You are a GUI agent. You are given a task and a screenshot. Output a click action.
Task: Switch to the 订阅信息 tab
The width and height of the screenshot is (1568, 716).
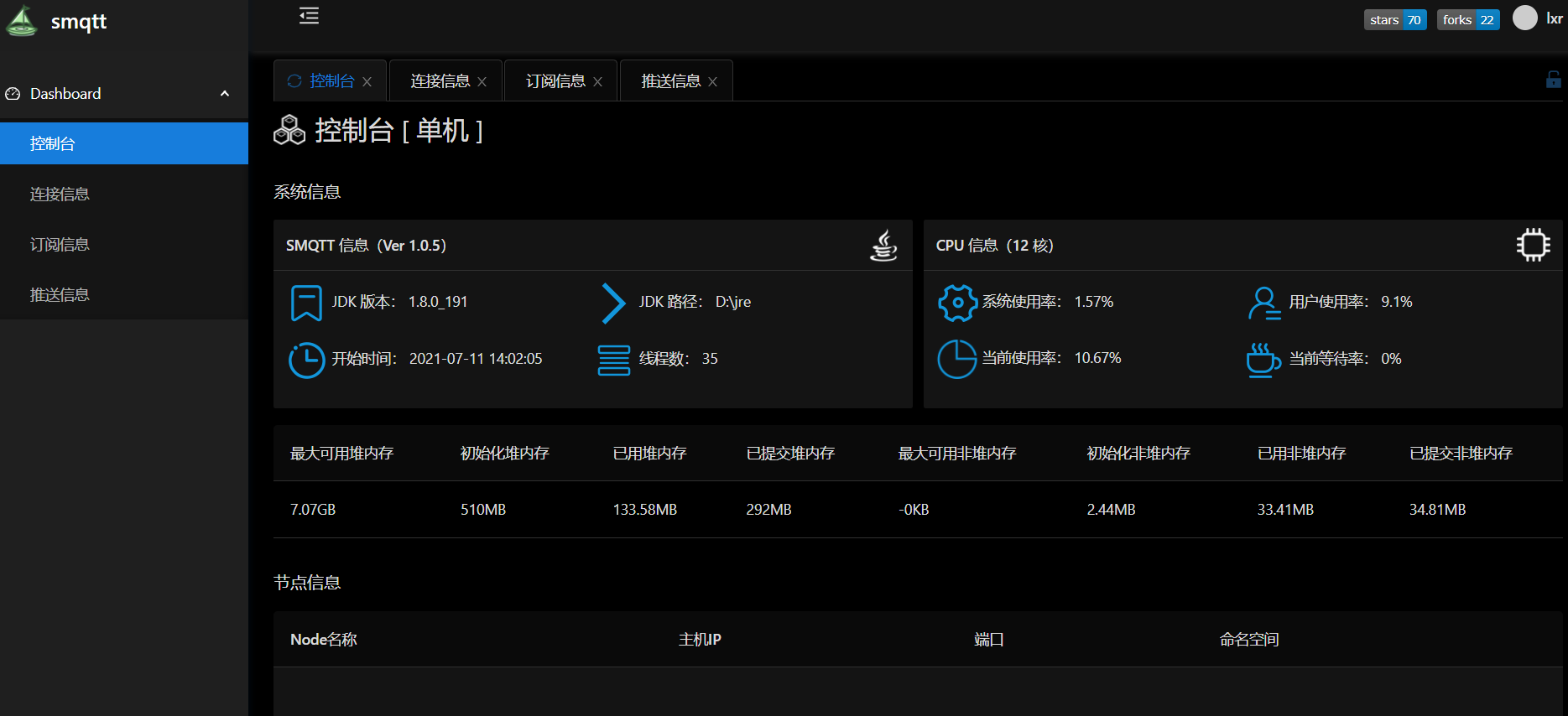tap(555, 81)
